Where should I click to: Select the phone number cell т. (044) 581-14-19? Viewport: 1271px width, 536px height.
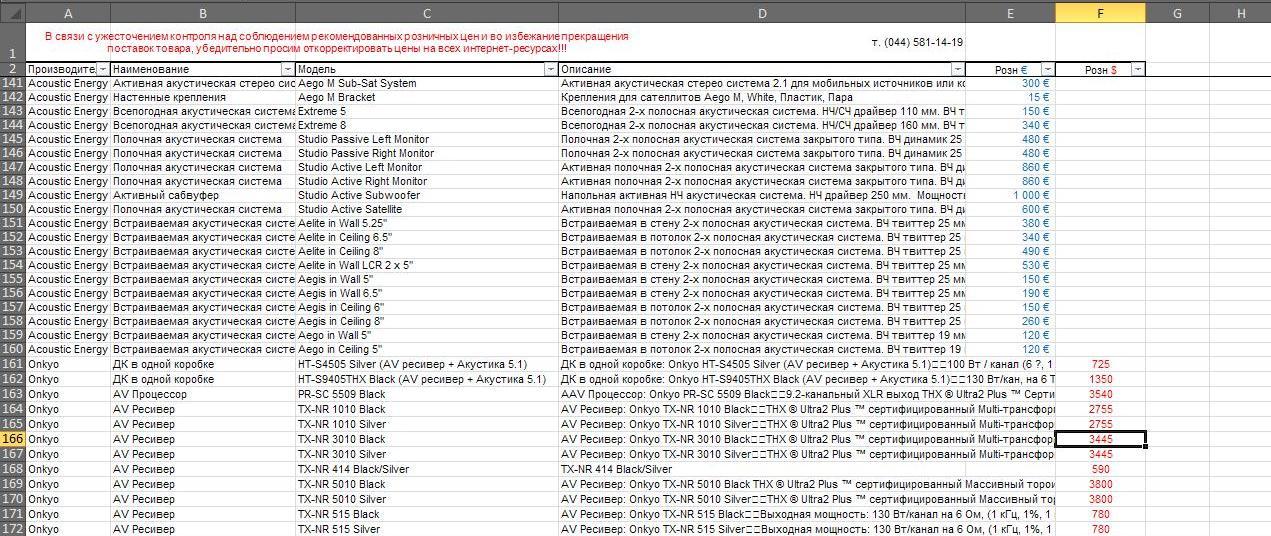(x=917, y=42)
